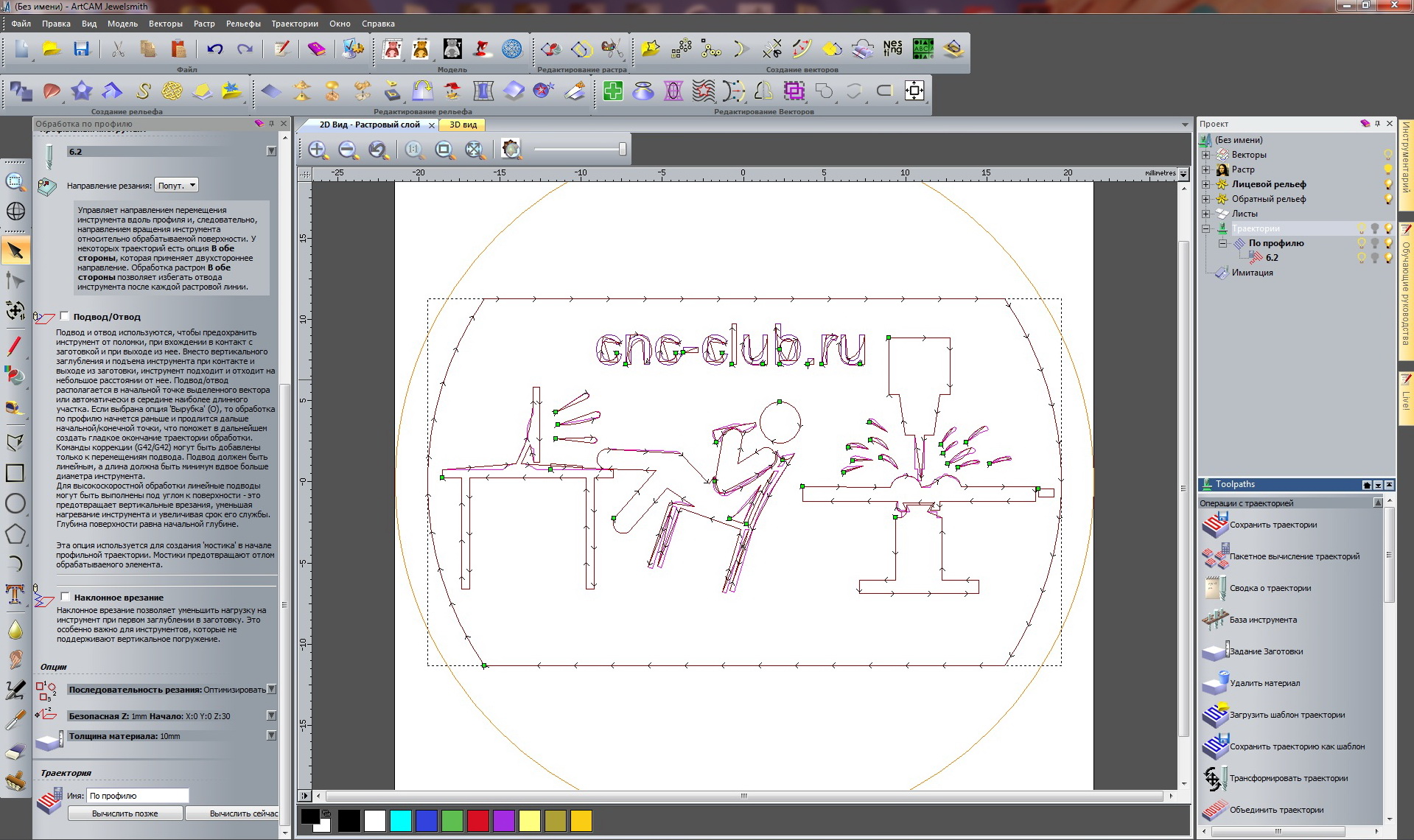Click the Zoom In magnifier icon
This screenshot has height=840, width=1414.
(x=318, y=150)
